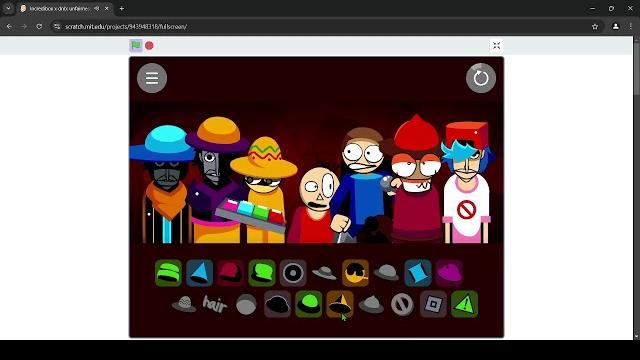Select the grey prohibition sign icon
The height and width of the screenshot is (360, 640).
point(402,304)
